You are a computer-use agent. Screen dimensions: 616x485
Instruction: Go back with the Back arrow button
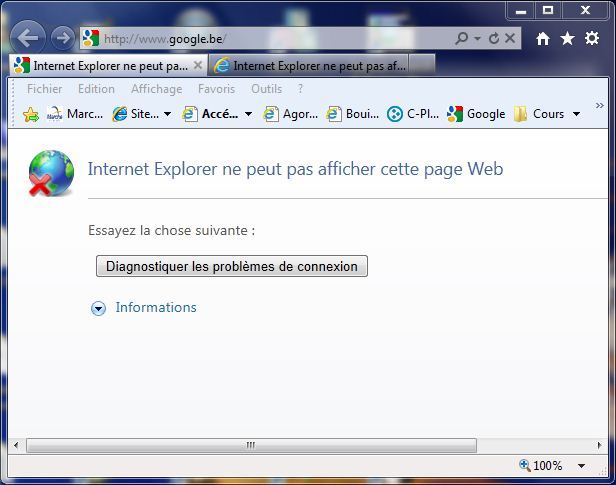tap(28, 38)
